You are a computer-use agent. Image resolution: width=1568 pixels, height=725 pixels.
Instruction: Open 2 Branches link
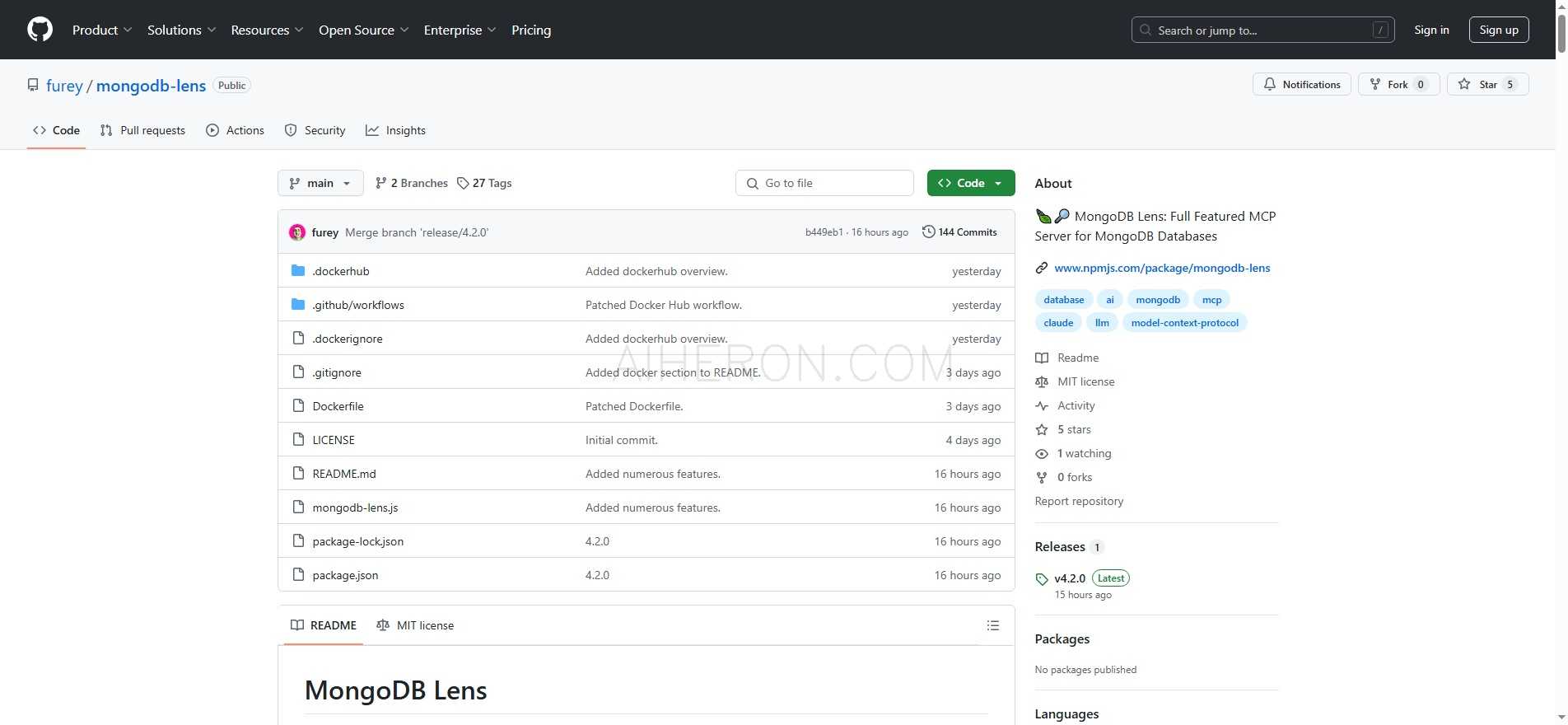(x=411, y=183)
